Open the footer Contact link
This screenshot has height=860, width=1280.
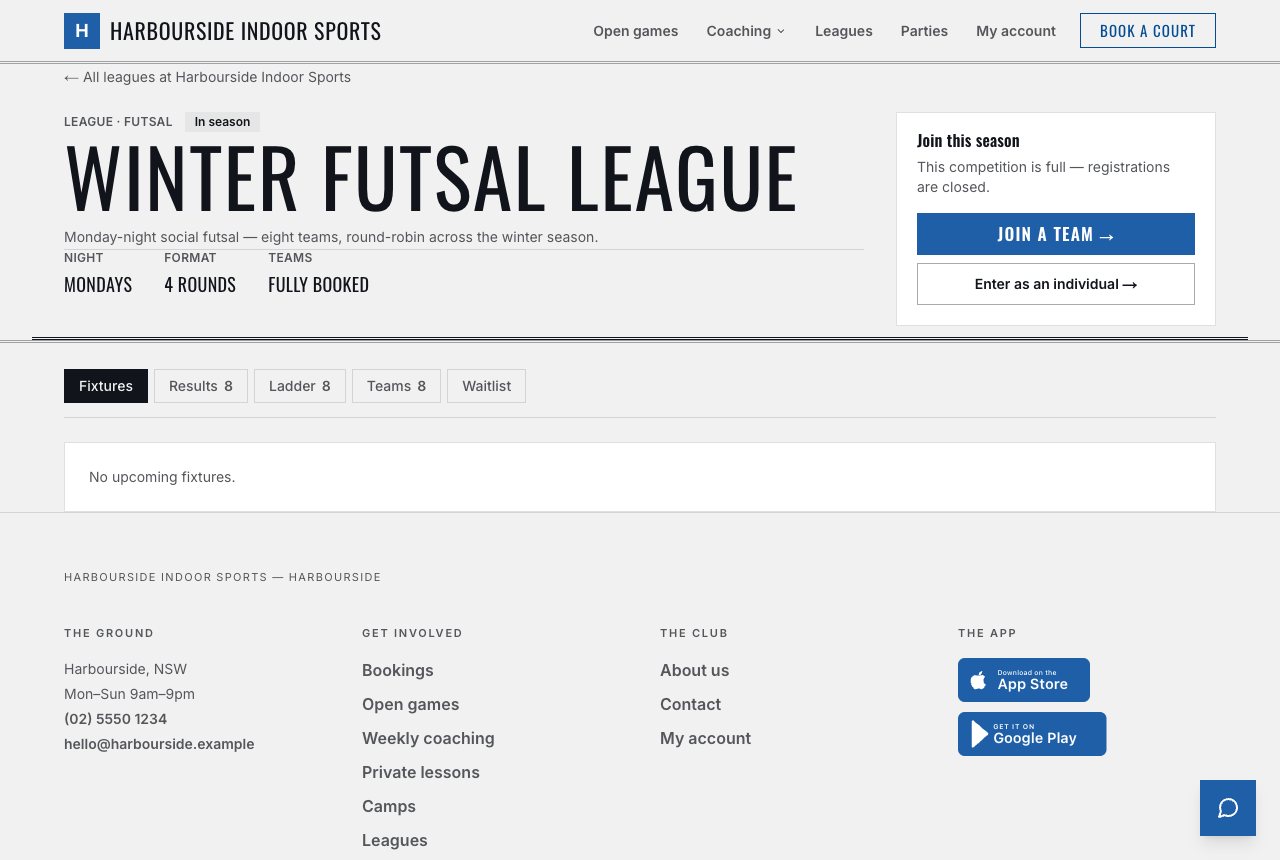691,704
